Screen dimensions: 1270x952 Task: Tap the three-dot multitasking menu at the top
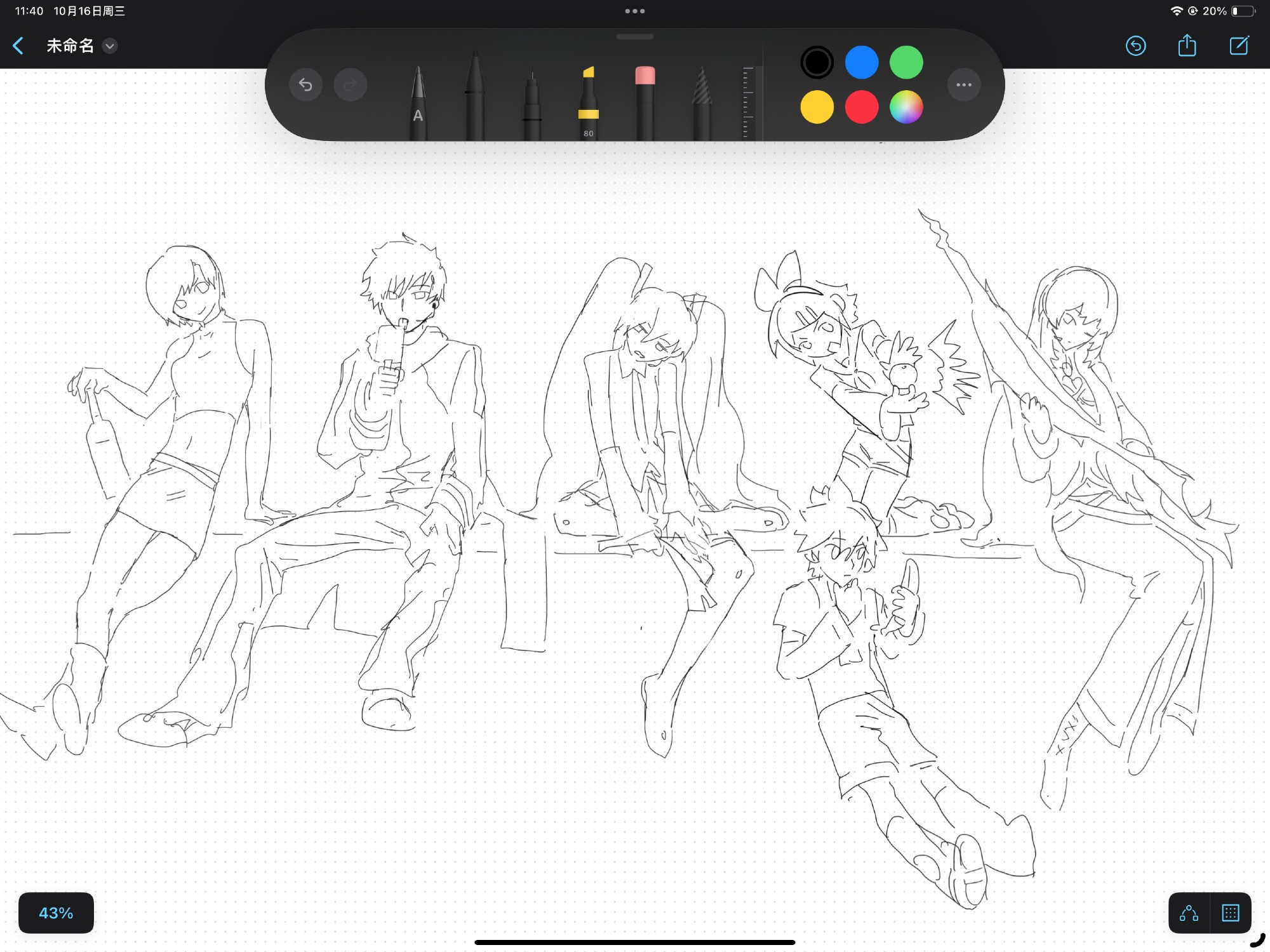point(634,11)
